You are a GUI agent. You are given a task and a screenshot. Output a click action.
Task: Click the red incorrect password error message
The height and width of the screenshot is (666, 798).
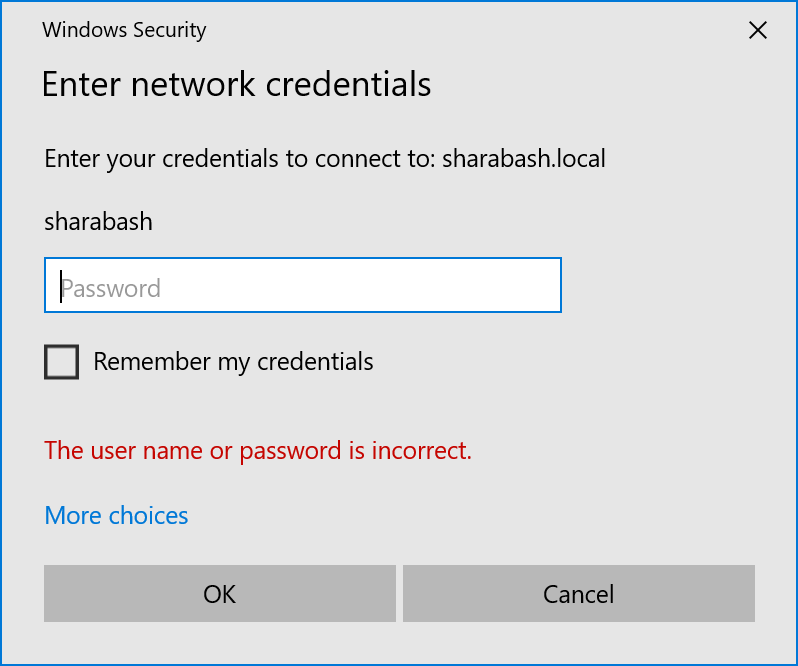pos(258,451)
